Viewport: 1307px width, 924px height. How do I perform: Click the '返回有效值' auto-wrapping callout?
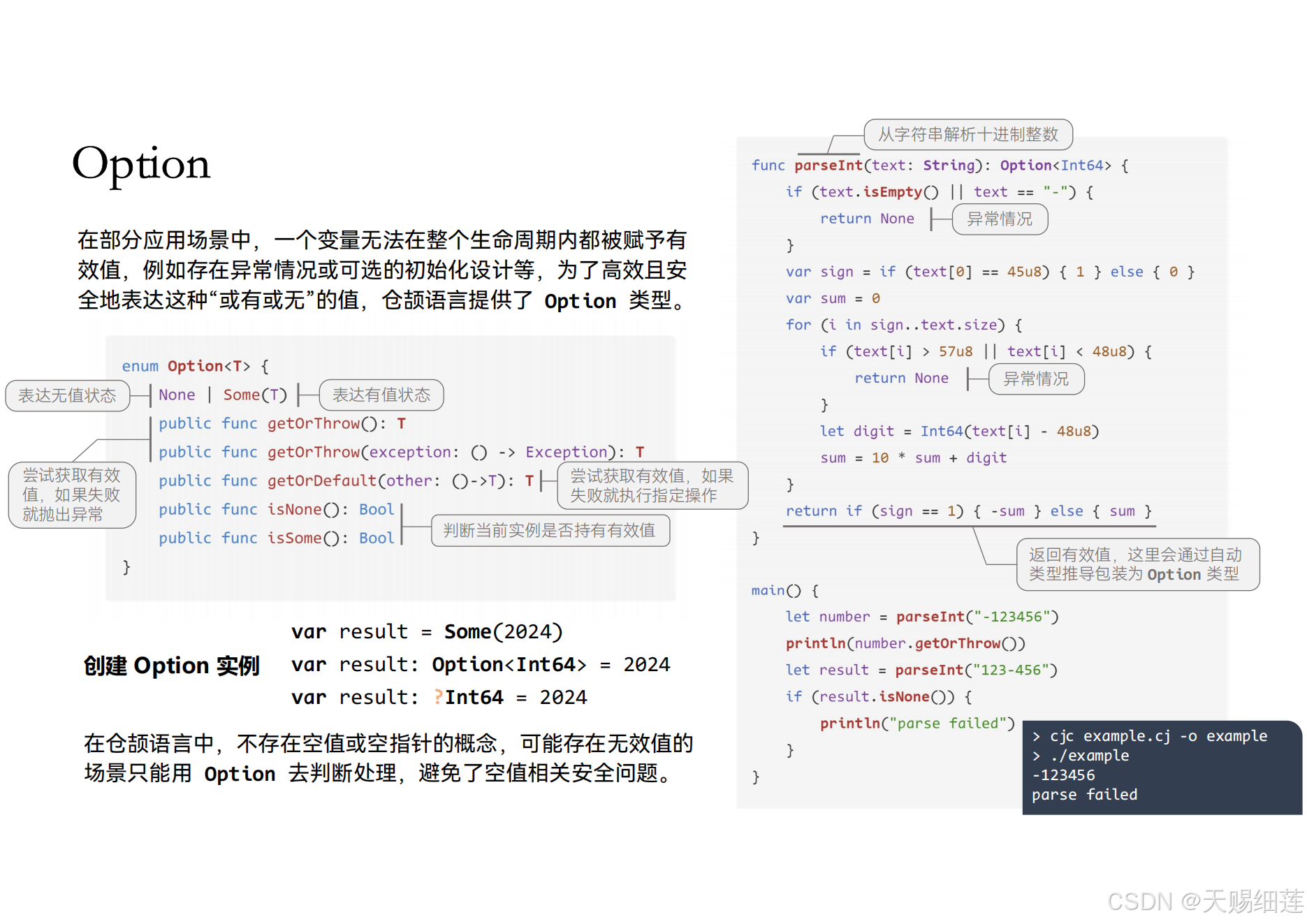tap(1137, 564)
